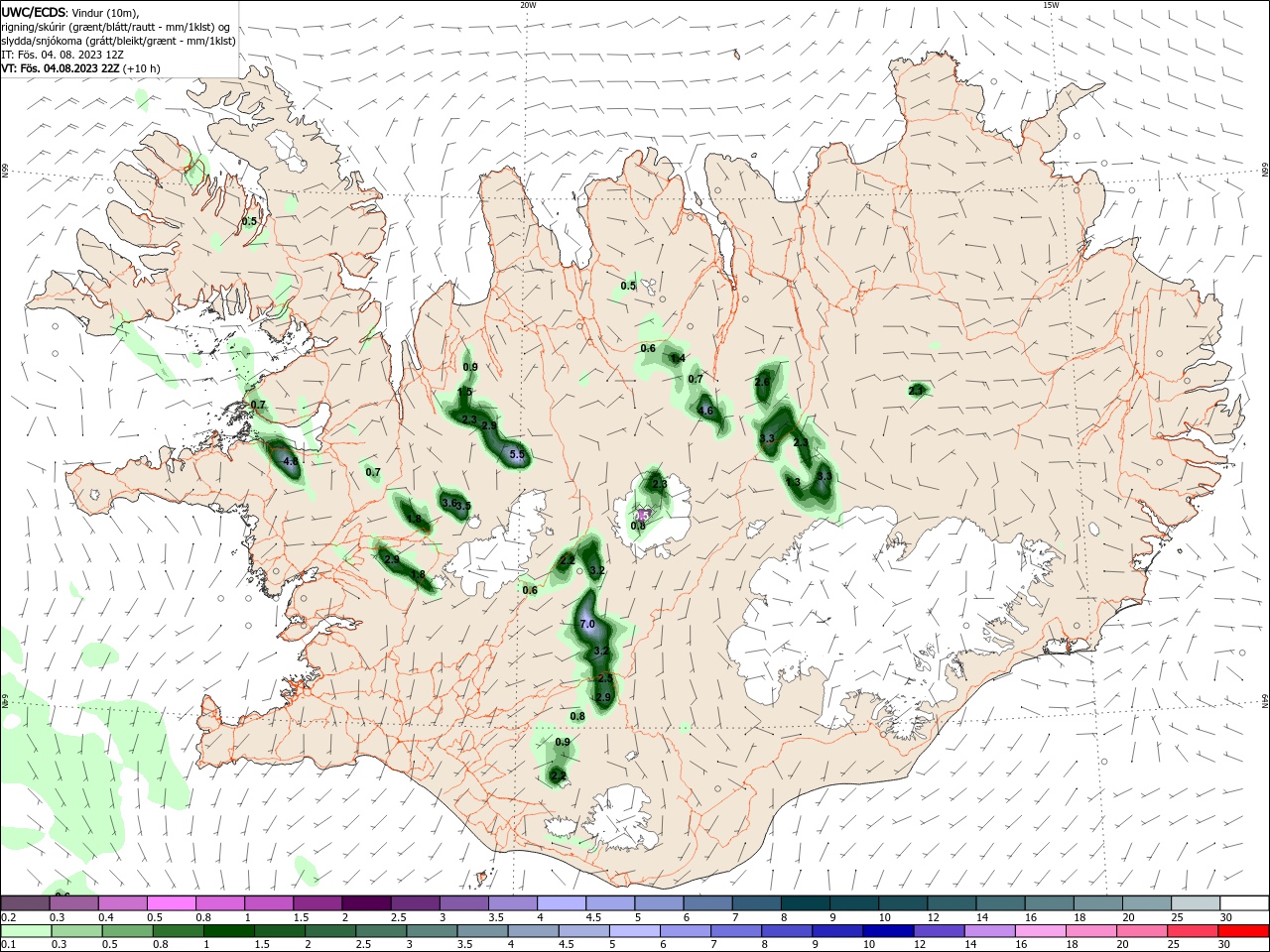Pick the dark teal 9–10 swatch, upper legend
The width and height of the screenshot is (1270, 952).
click(x=854, y=903)
